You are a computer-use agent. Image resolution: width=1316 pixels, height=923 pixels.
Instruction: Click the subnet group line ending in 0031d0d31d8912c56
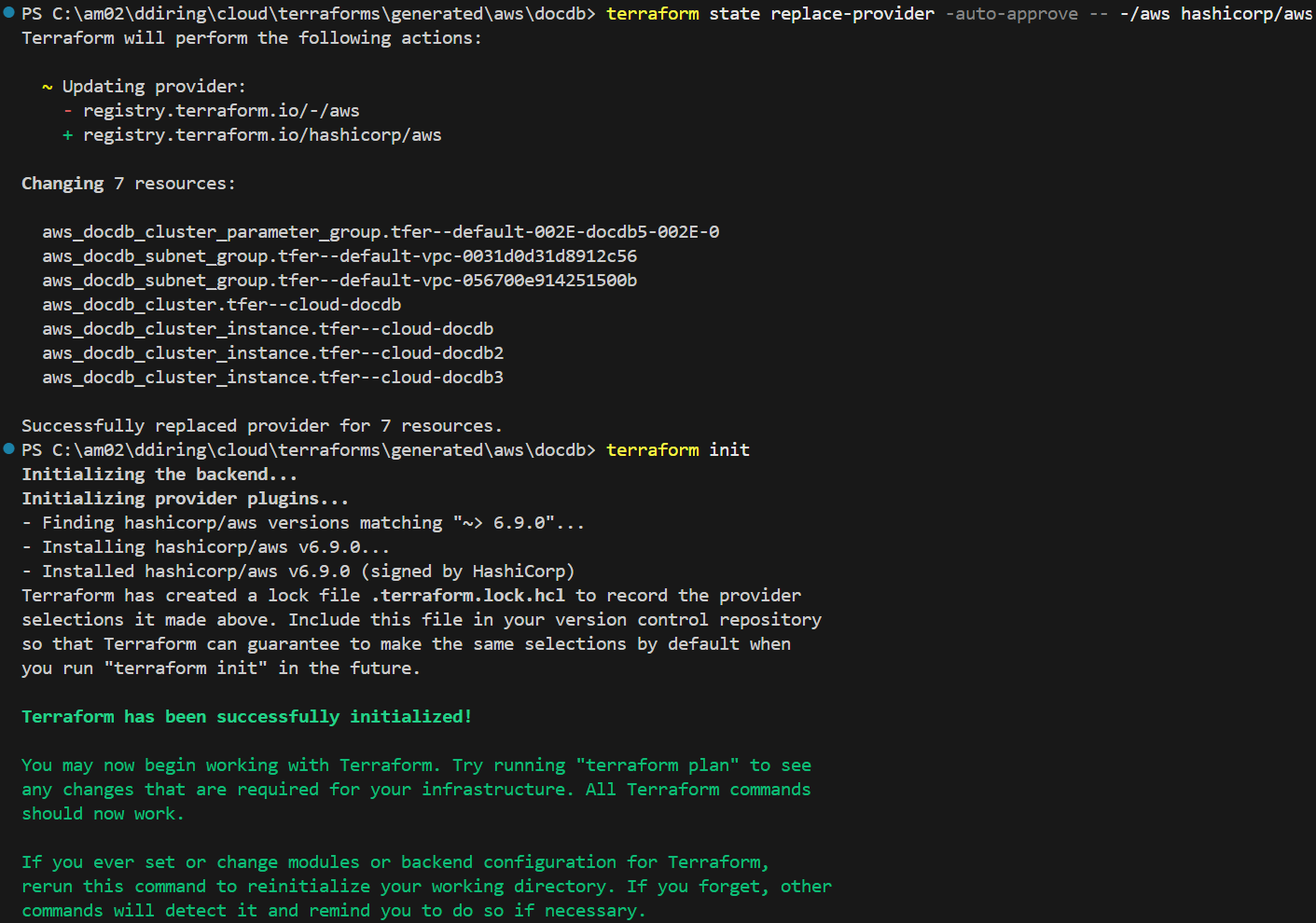339,256
